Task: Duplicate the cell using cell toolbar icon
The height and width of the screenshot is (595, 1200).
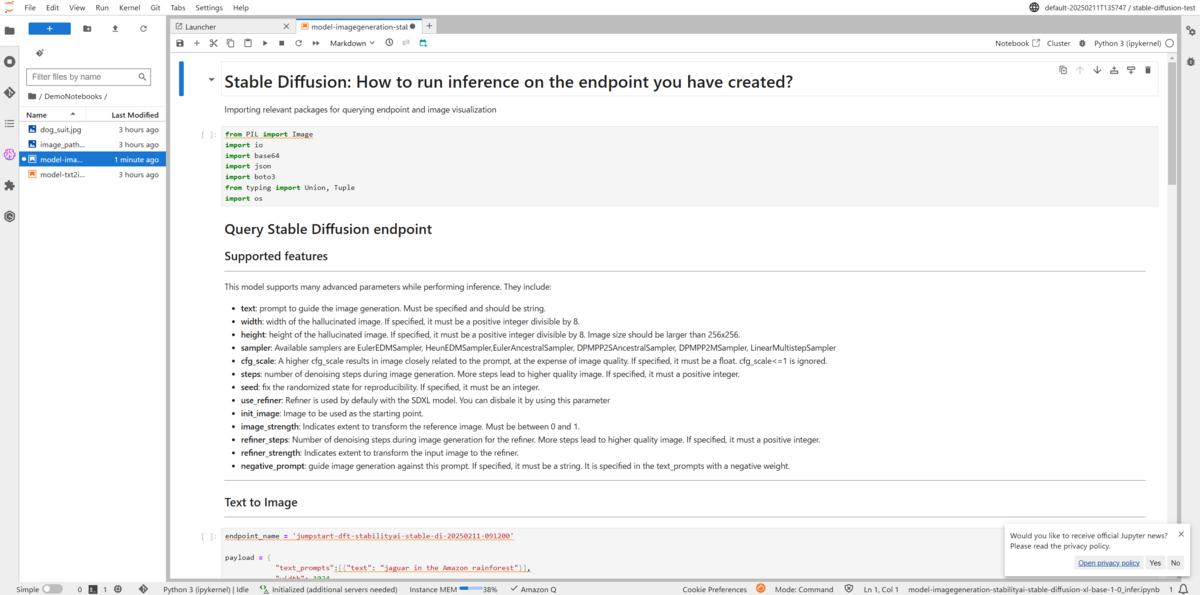Action: pyautogui.click(x=1063, y=70)
